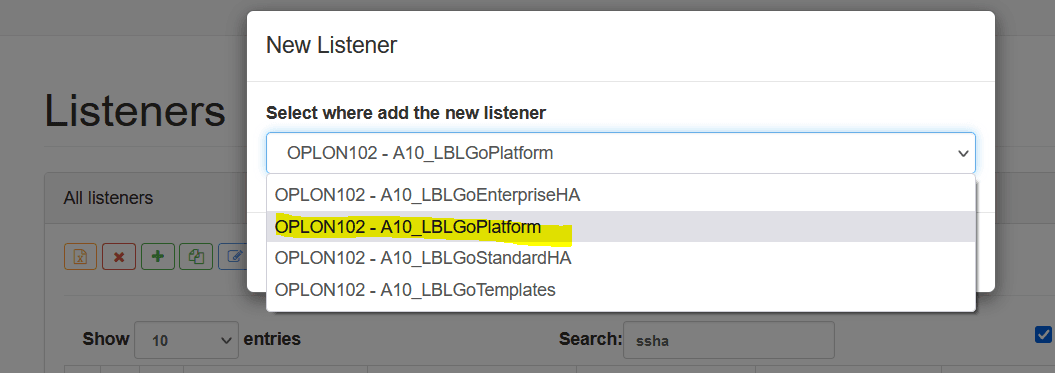Click the 'Select where add the new listener' label
This screenshot has height=373, width=1055.
pyautogui.click(x=406, y=112)
